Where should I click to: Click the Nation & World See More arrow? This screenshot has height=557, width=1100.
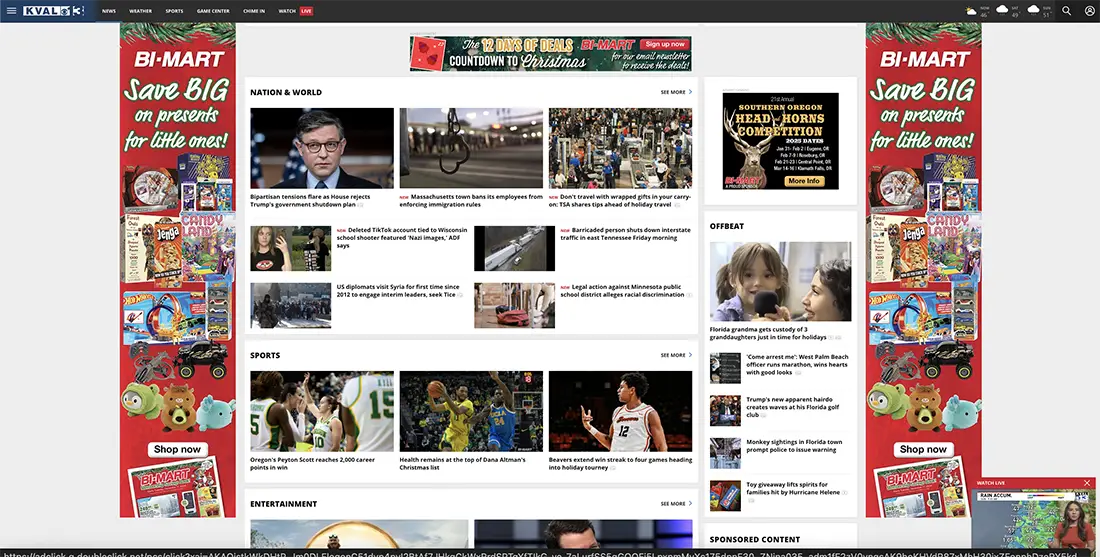coord(690,92)
